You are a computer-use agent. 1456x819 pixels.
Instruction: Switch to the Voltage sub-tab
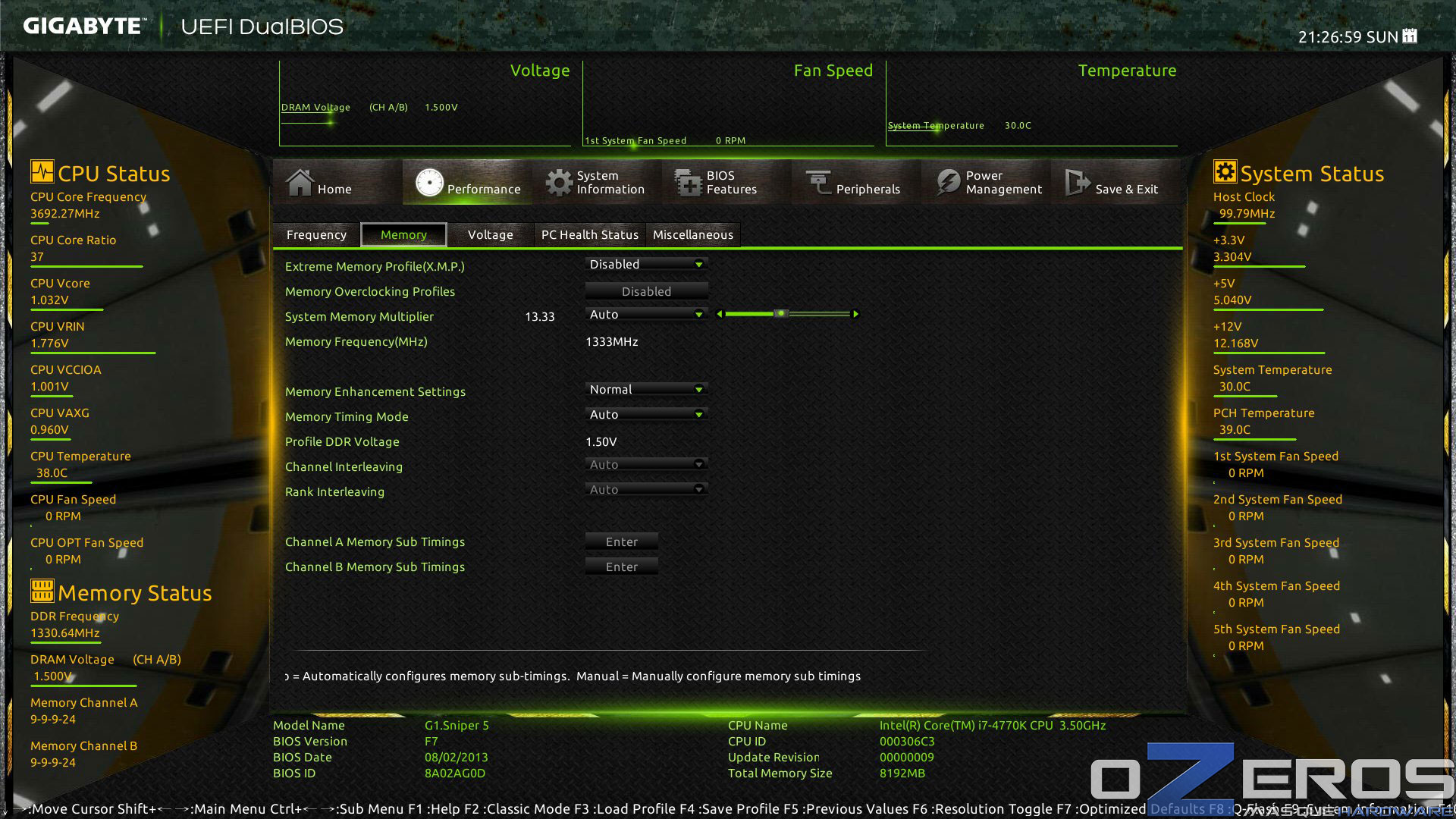pos(490,235)
